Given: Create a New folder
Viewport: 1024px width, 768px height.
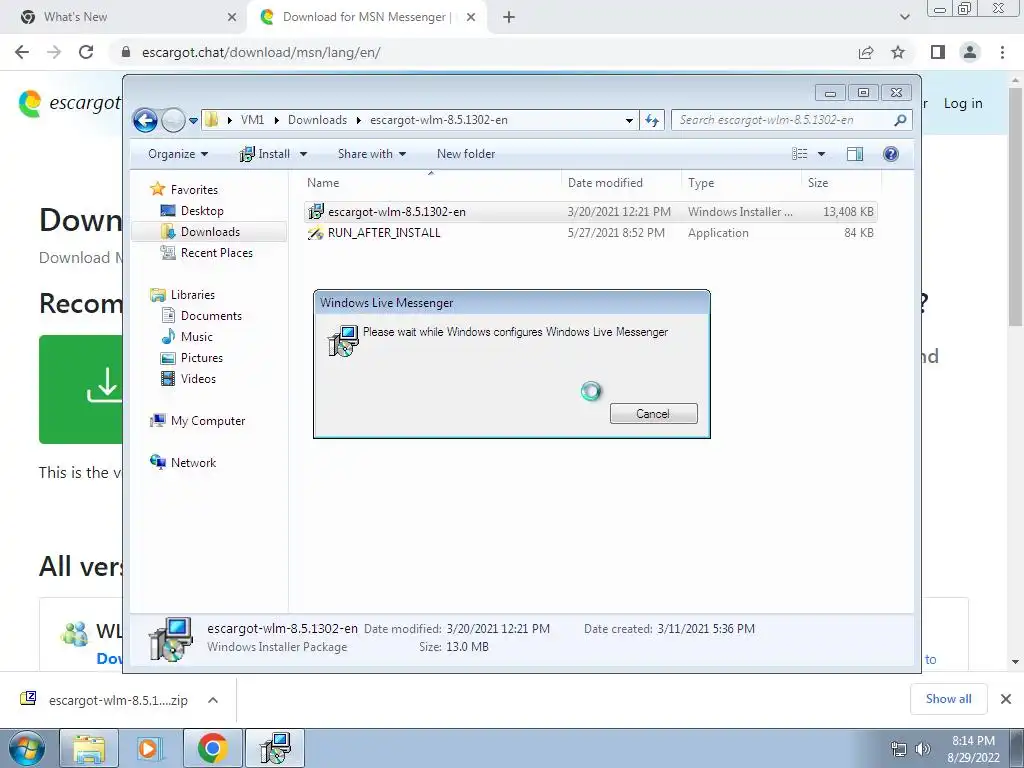Looking at the screenshot, I should tap(466, 154).
